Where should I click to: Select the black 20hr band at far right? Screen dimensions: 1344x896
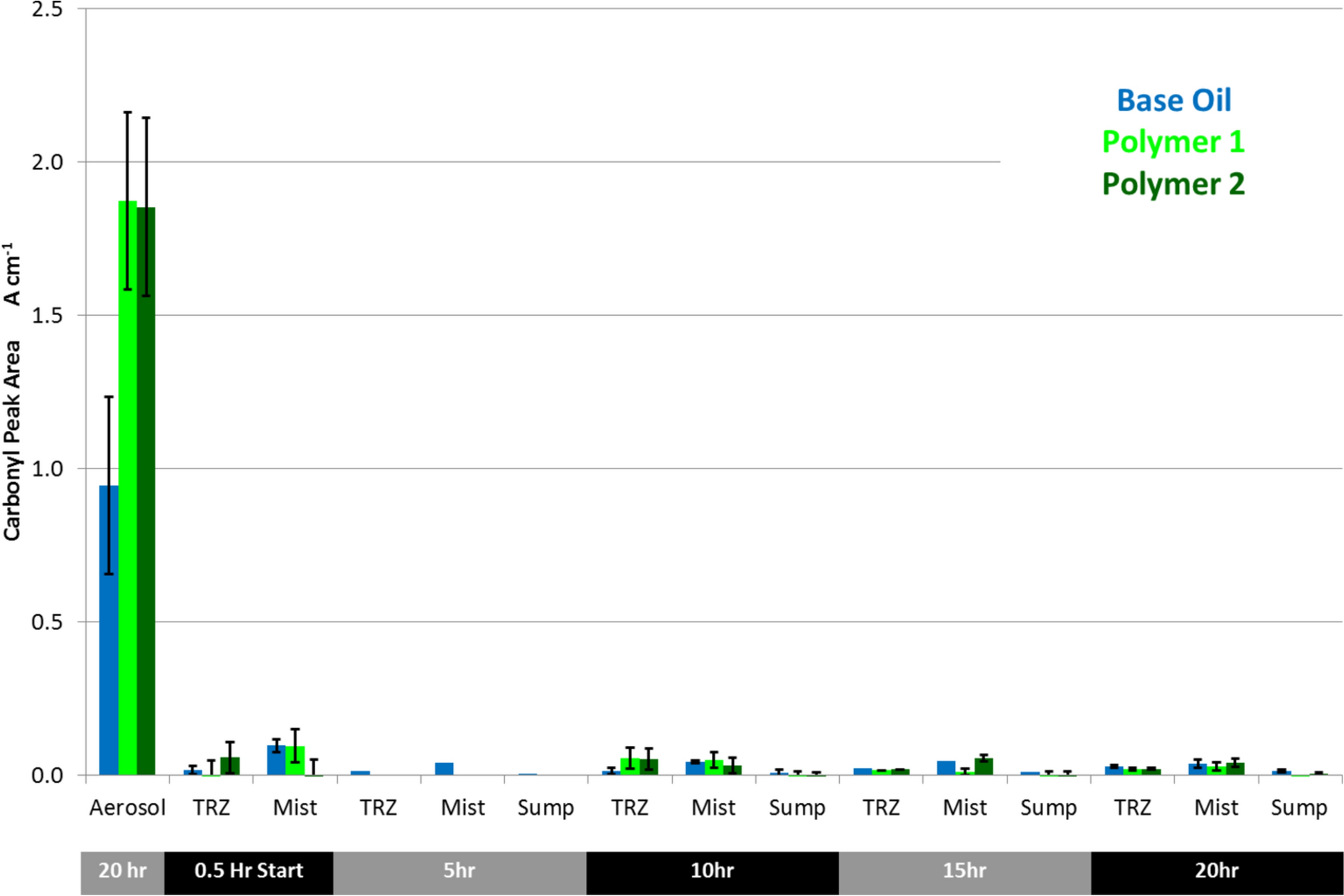coord(1217,871)
